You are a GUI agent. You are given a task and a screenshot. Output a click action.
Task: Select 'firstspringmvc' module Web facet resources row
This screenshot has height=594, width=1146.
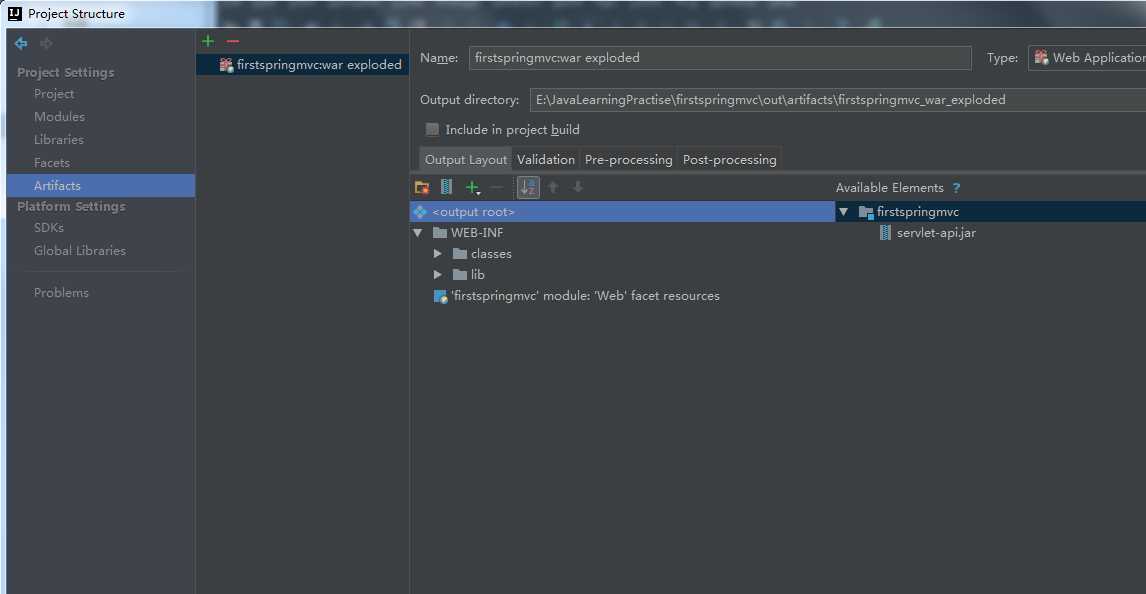coord(585,296)
